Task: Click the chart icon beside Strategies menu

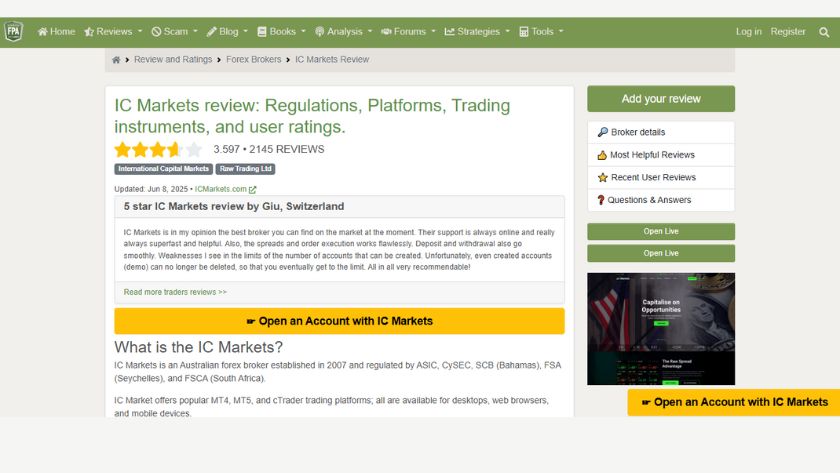Action: click(449, 32)
